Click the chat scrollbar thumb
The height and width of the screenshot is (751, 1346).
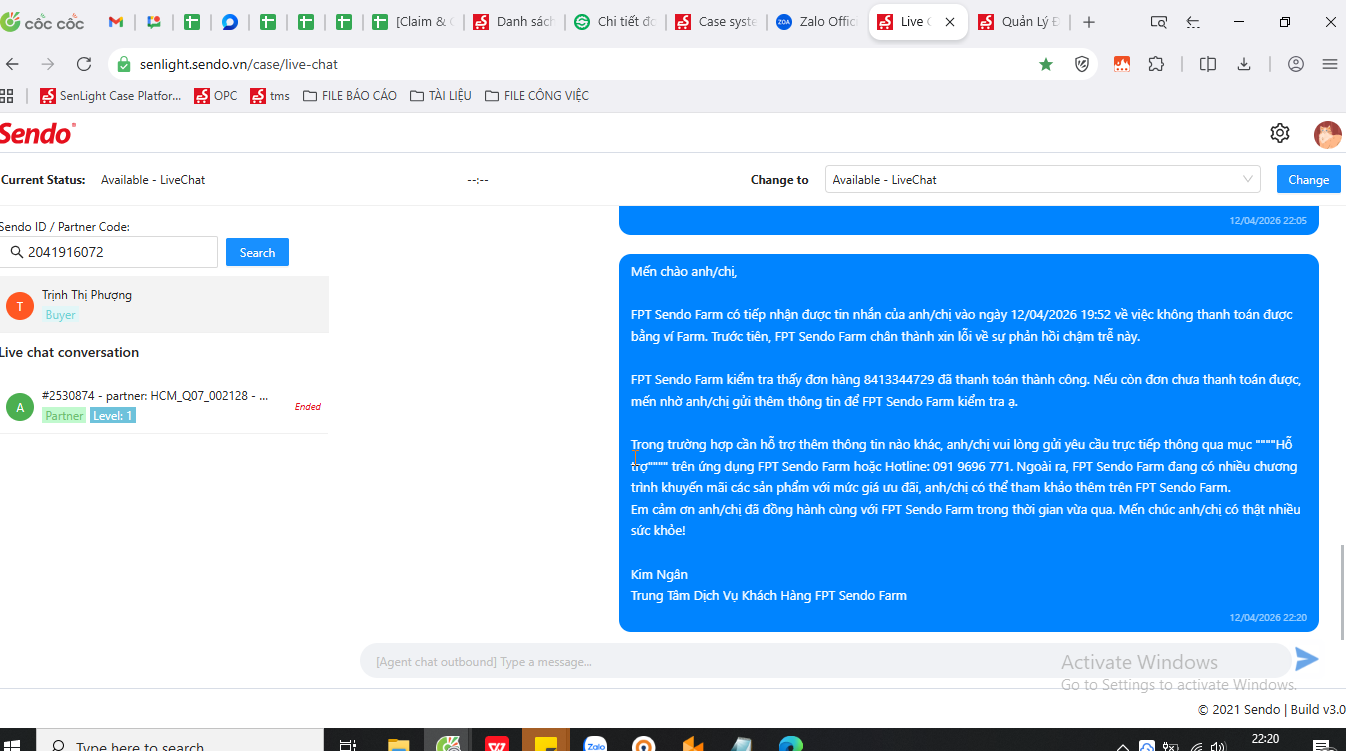[1342, 591]
